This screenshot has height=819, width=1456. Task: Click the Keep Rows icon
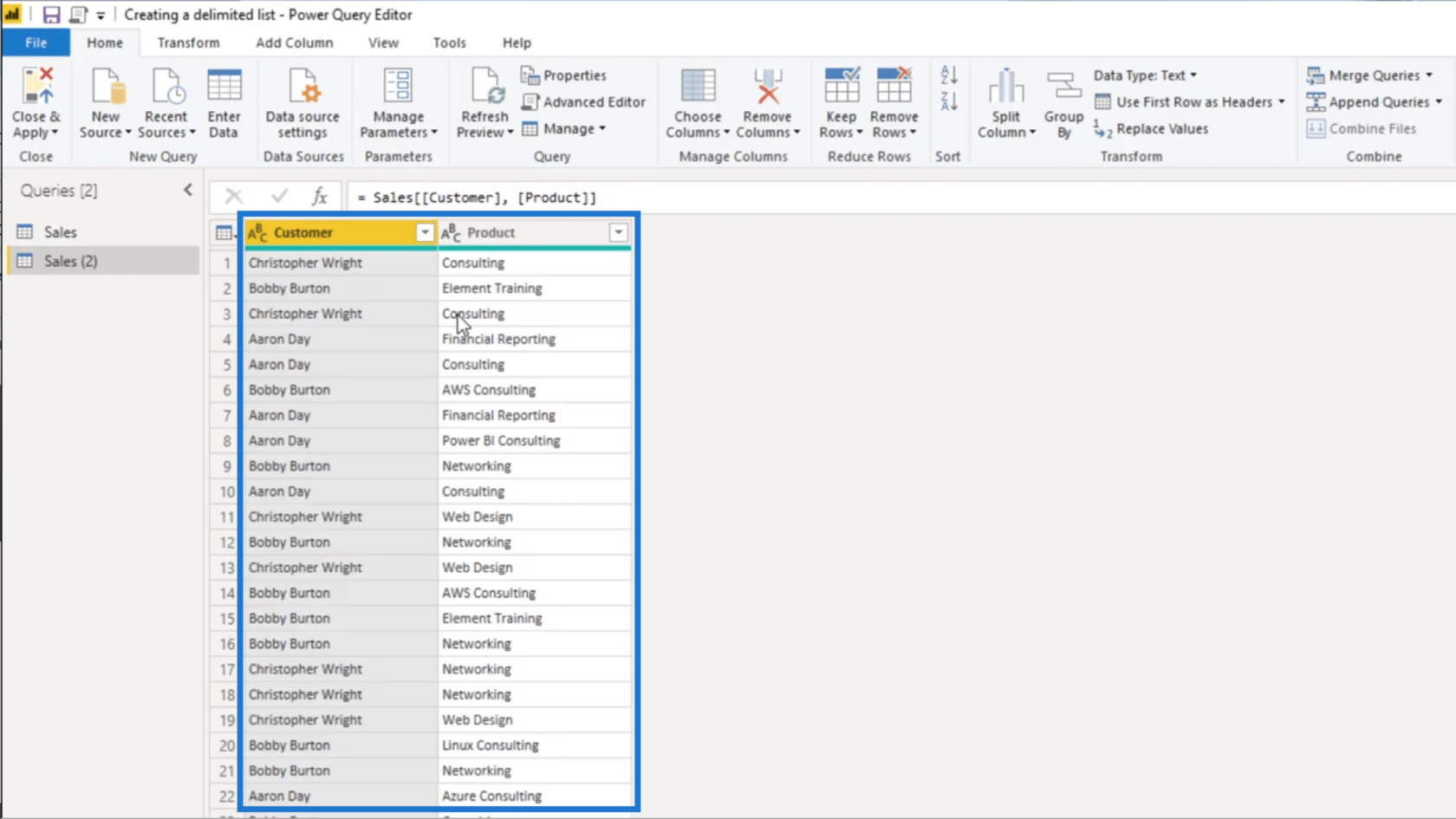click(x=842, y=86)
